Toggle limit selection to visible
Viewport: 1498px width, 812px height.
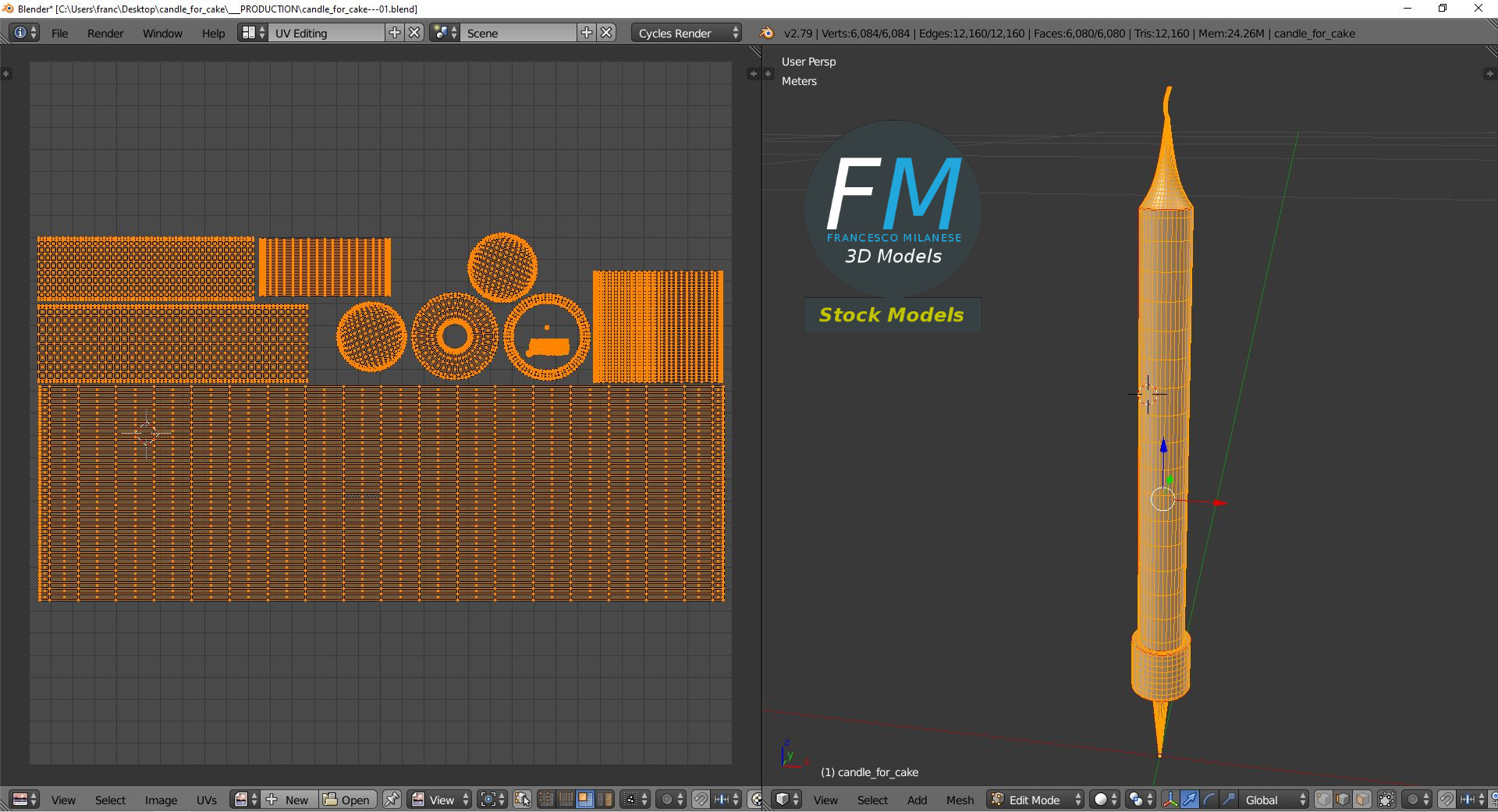[x=1386, y=800]
